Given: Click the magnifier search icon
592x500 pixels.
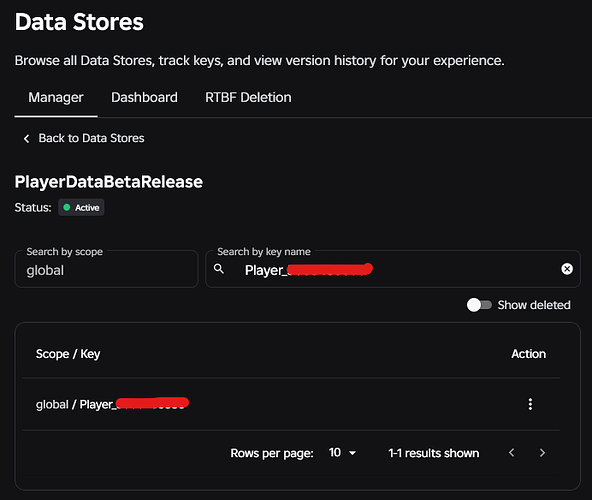Looking at the screenshot, I should pos(219,269).
